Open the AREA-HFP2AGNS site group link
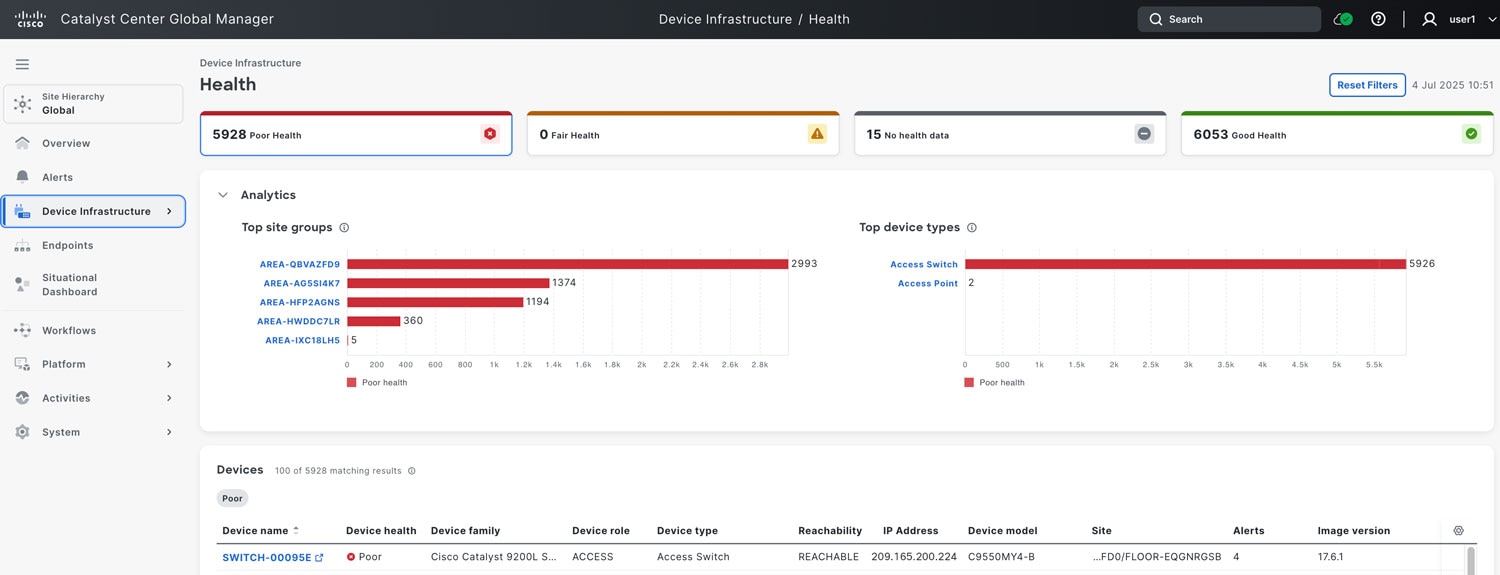 coord(300,302)
